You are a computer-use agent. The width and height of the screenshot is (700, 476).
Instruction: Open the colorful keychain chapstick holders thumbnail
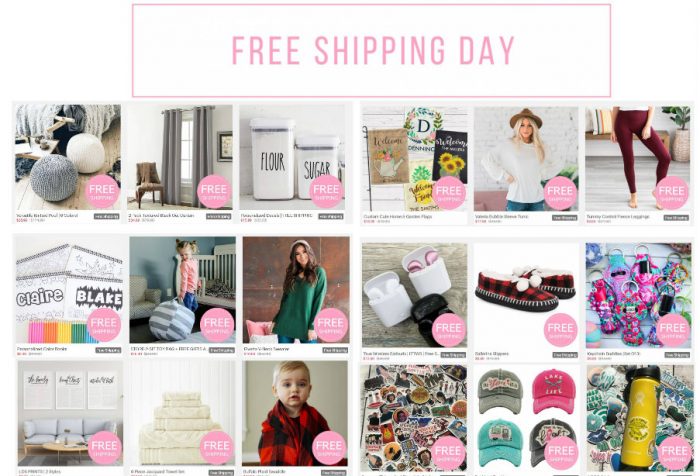point(638,295)
